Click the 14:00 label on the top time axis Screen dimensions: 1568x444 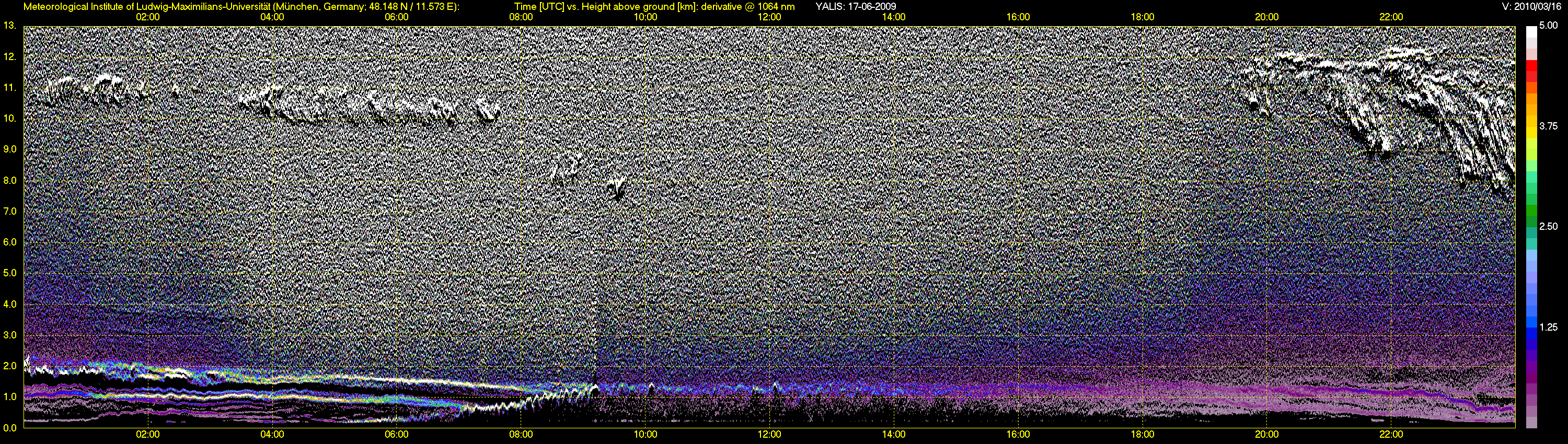(x=894, y=17)
